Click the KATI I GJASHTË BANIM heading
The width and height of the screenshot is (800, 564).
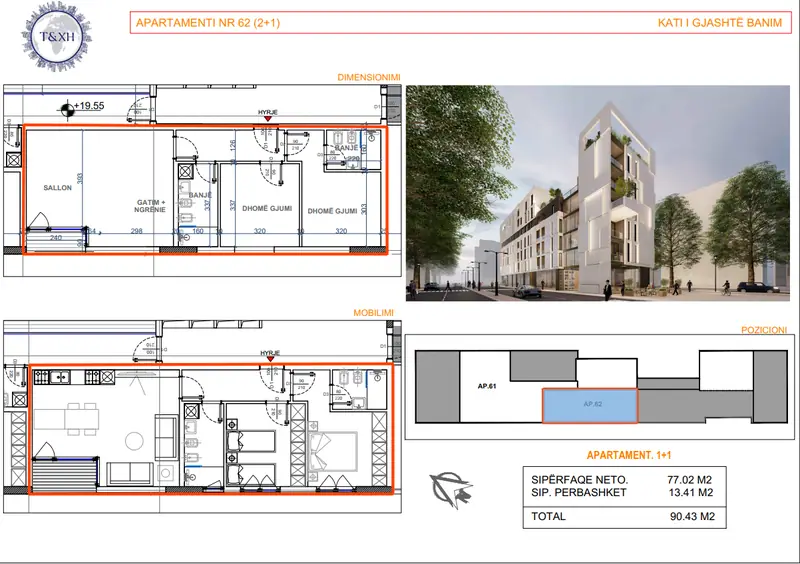click(x=719, y=23)
